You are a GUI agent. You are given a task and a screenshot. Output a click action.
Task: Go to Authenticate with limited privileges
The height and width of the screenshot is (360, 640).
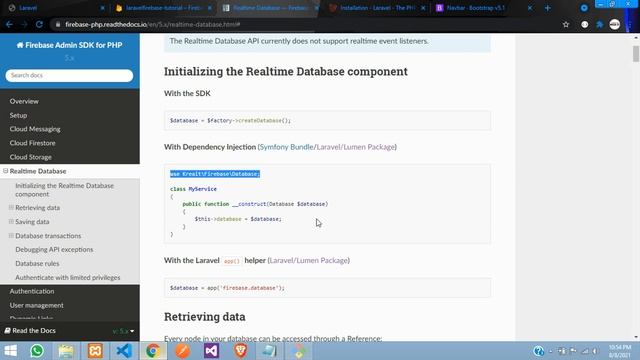(68, 277)
